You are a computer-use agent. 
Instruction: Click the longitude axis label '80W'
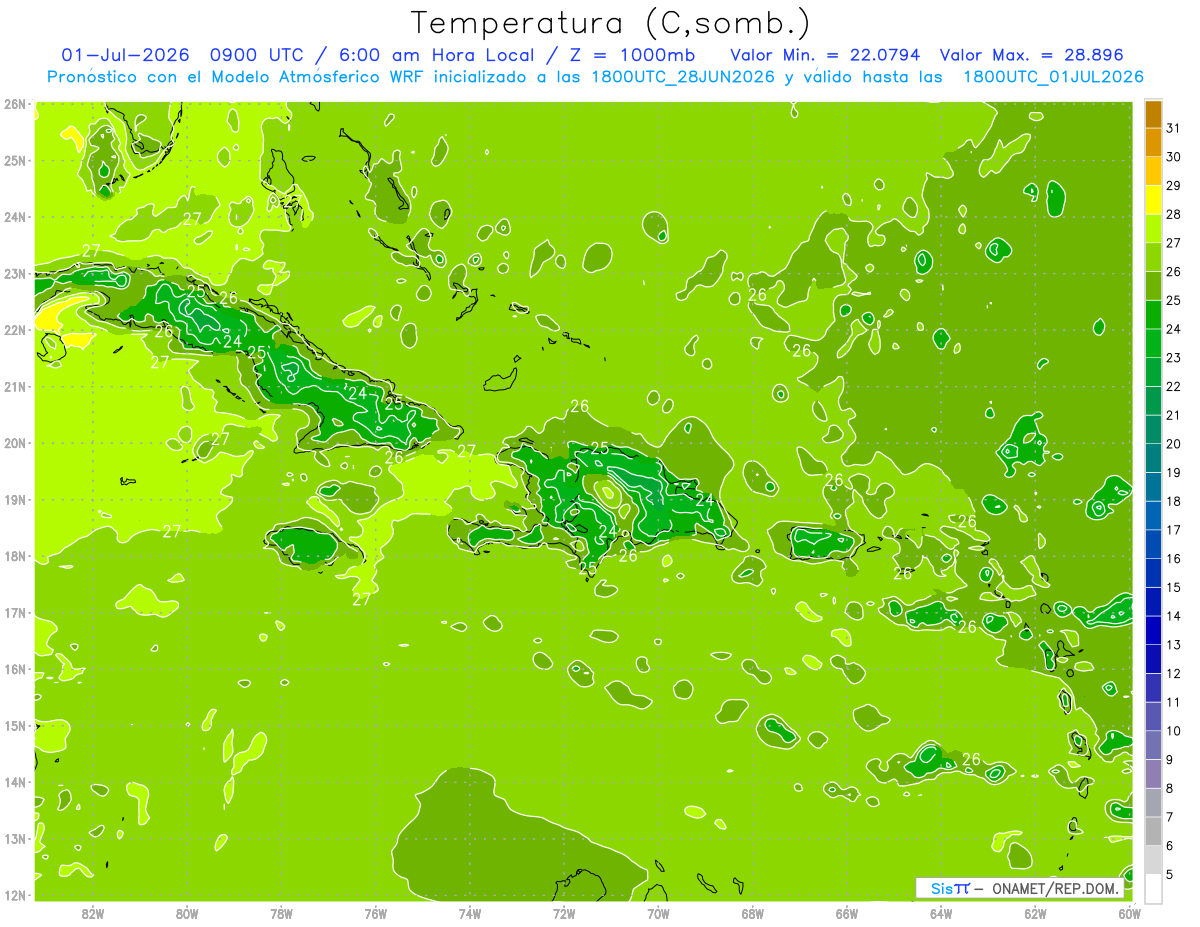[187, 913]
